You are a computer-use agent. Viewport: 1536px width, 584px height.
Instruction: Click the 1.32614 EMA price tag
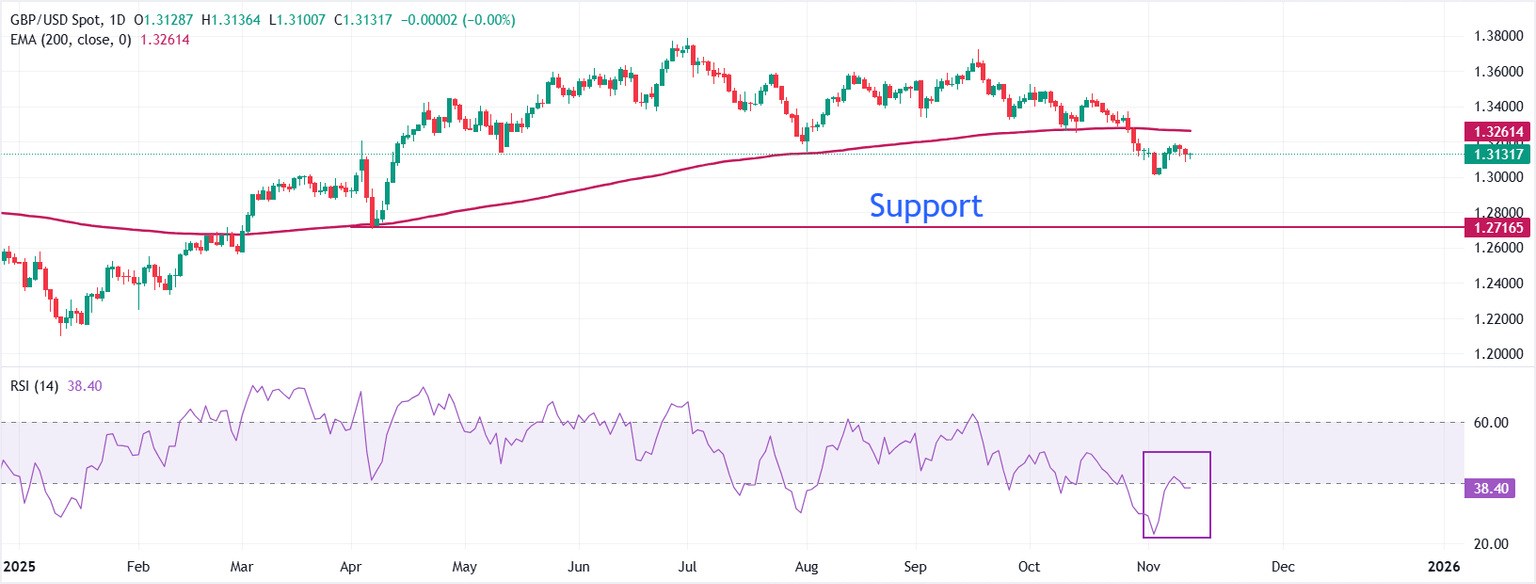(1496, 131)
